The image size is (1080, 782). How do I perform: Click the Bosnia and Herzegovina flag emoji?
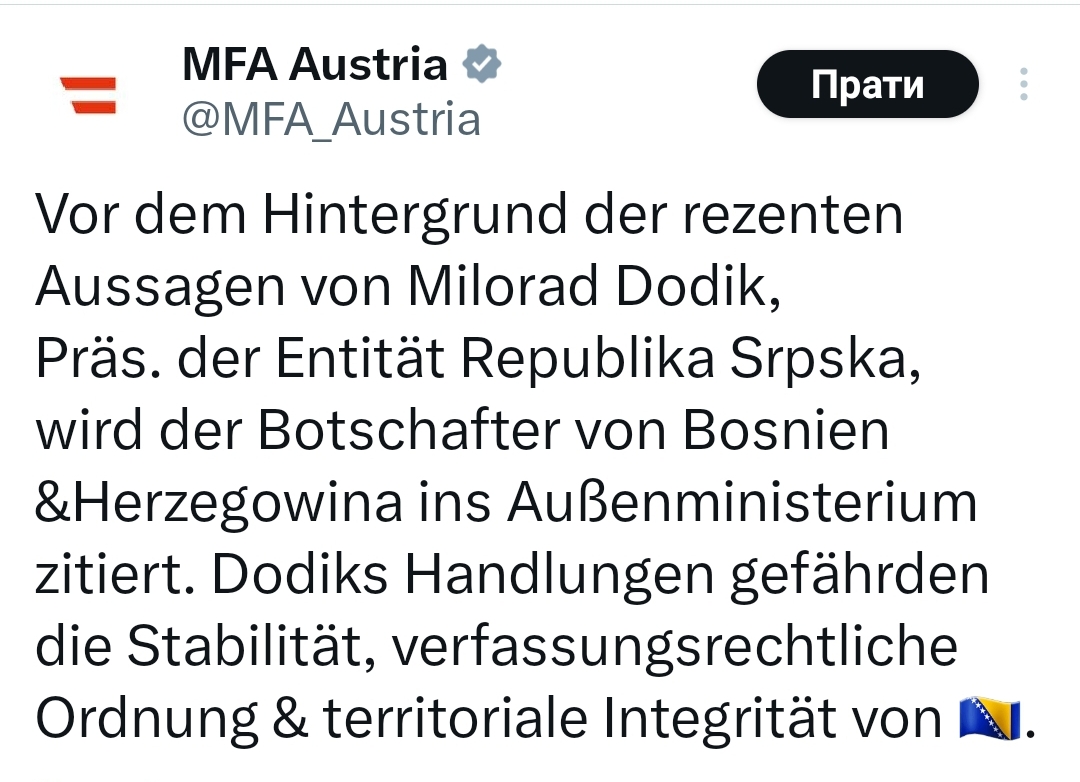[x=990, y=717]
